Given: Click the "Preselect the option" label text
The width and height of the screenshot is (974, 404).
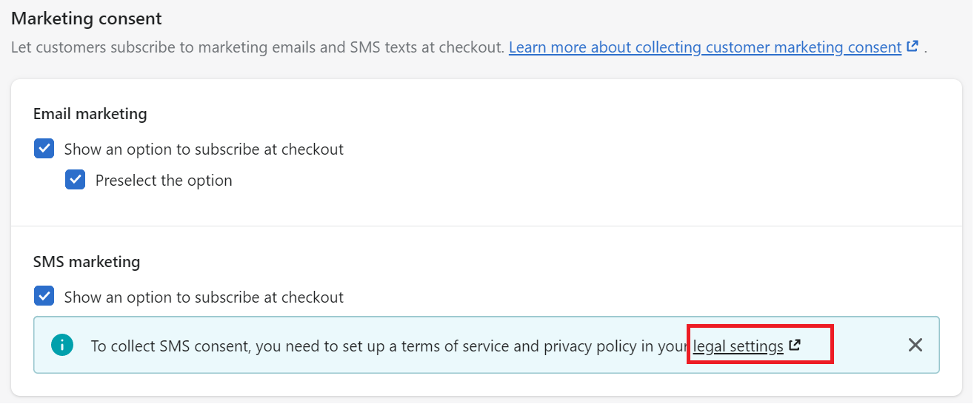Looking at the screenshot, I should 163,180.
